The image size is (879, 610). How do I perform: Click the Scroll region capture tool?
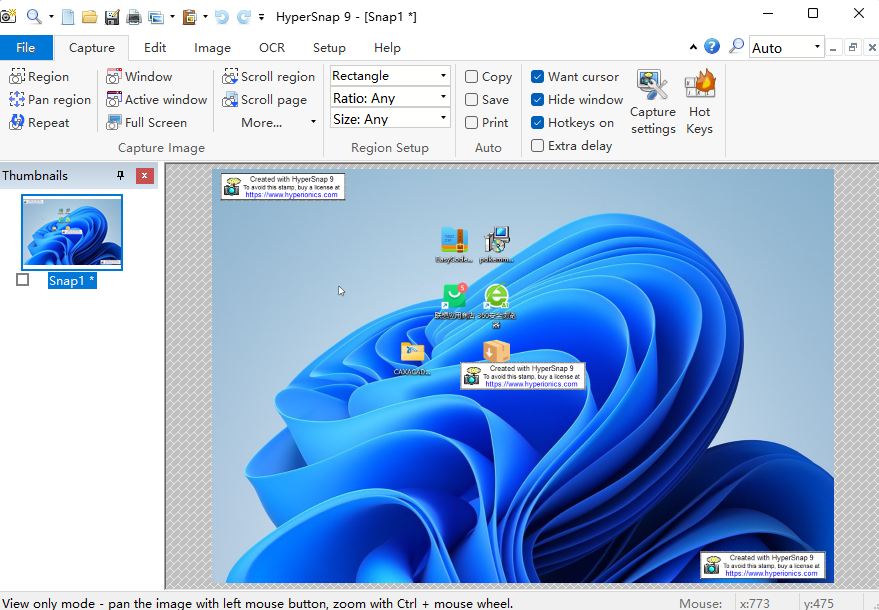coord(268,77)
